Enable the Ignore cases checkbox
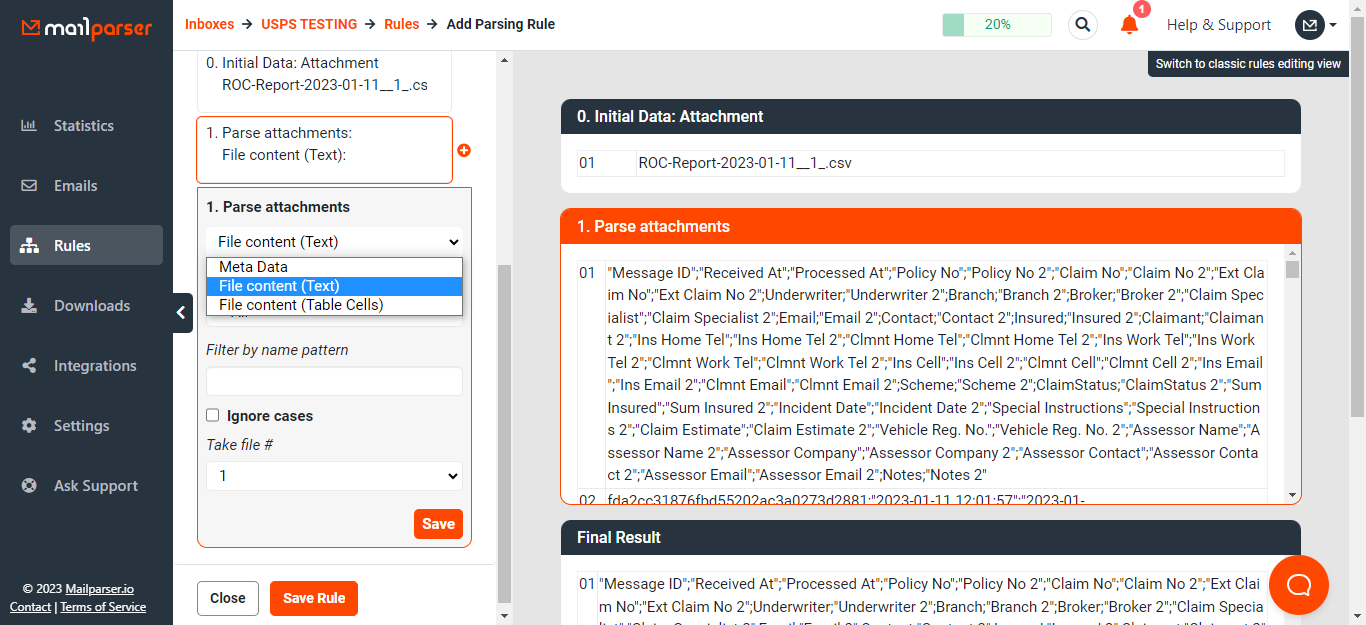The width and height of the screenshot is (1366, 625). pos(213,415)
